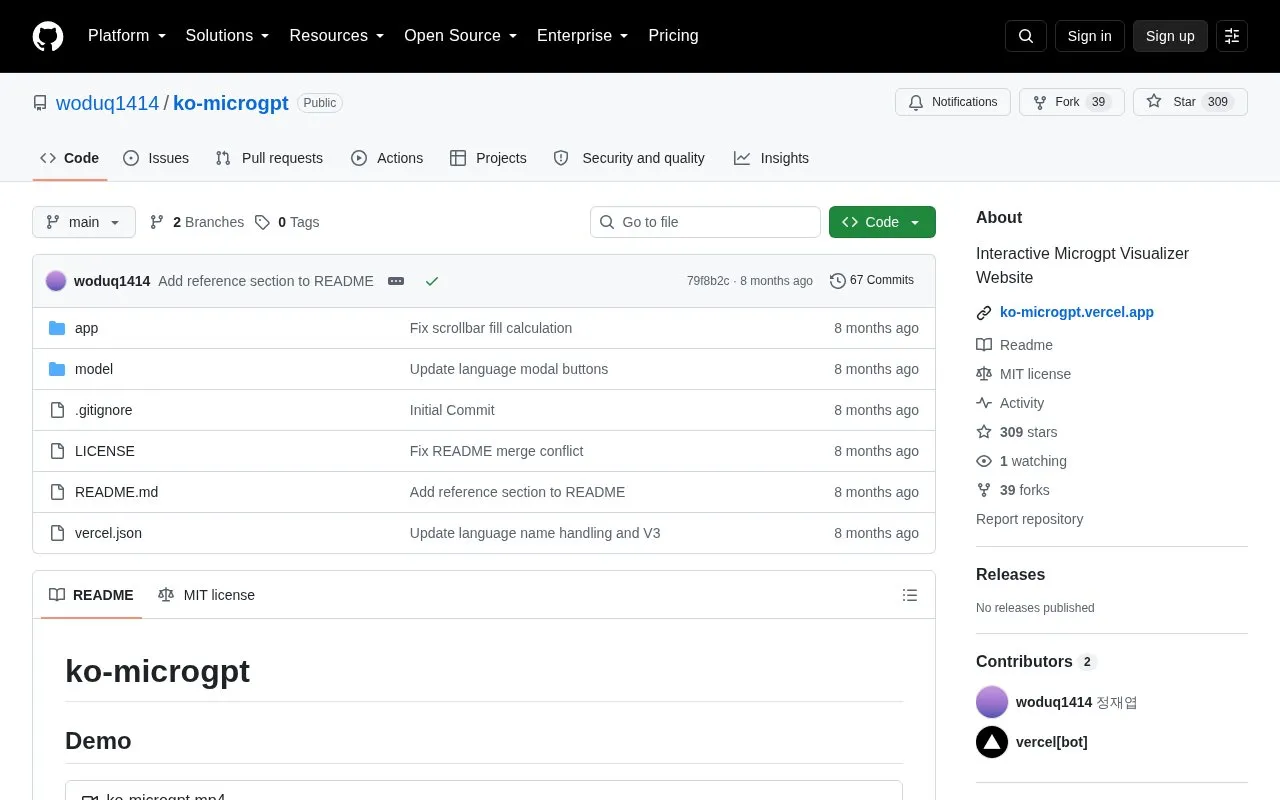Click the Notifications bell button
The width and height of the screenshot is (1280, 800).
coord(953,102)
